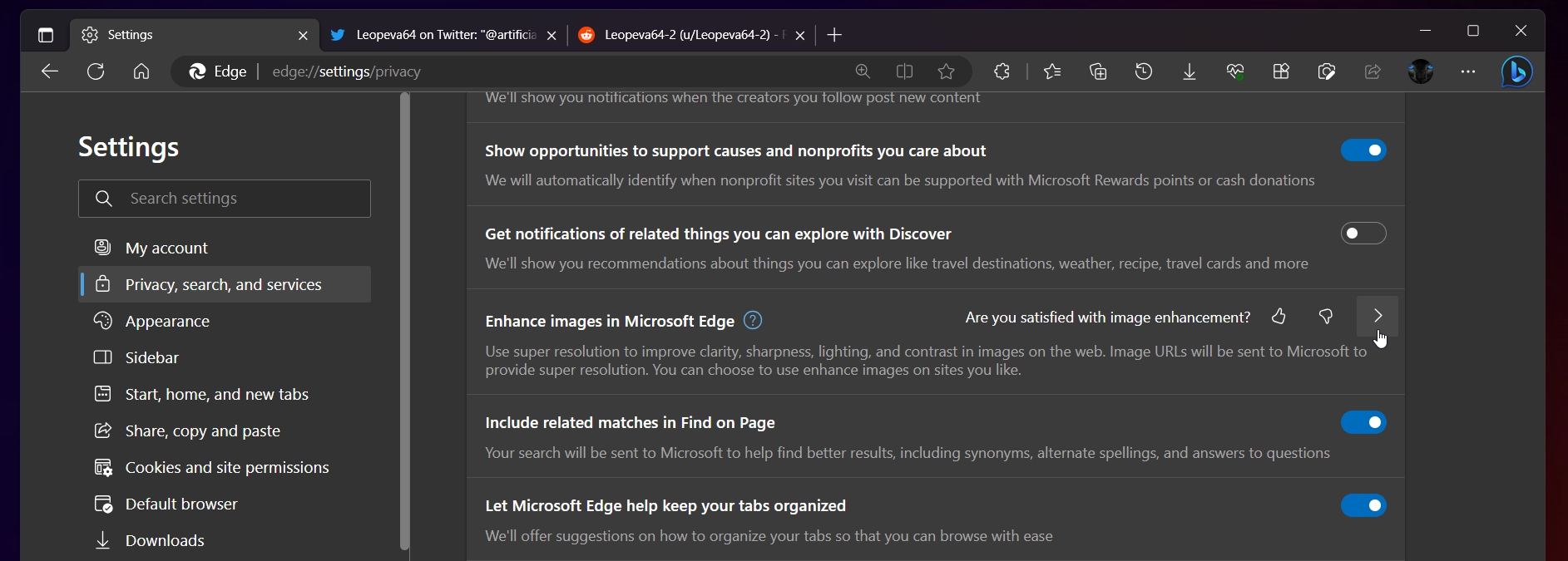Image resolution: width=1568 pixels, height=561 pixels.
Task: Give thumbs up for image enhancement
Action: coord(1279,317)
